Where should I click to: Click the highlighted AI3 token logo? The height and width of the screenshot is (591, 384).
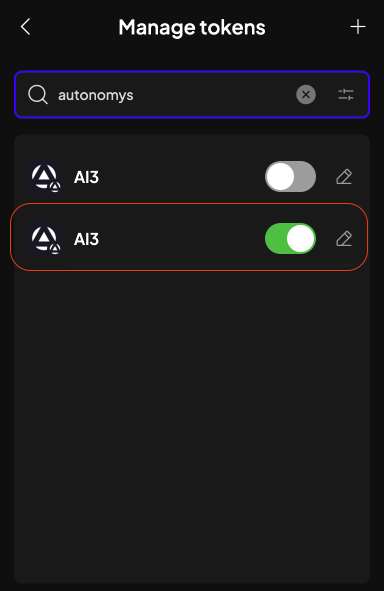coord(44,239)
